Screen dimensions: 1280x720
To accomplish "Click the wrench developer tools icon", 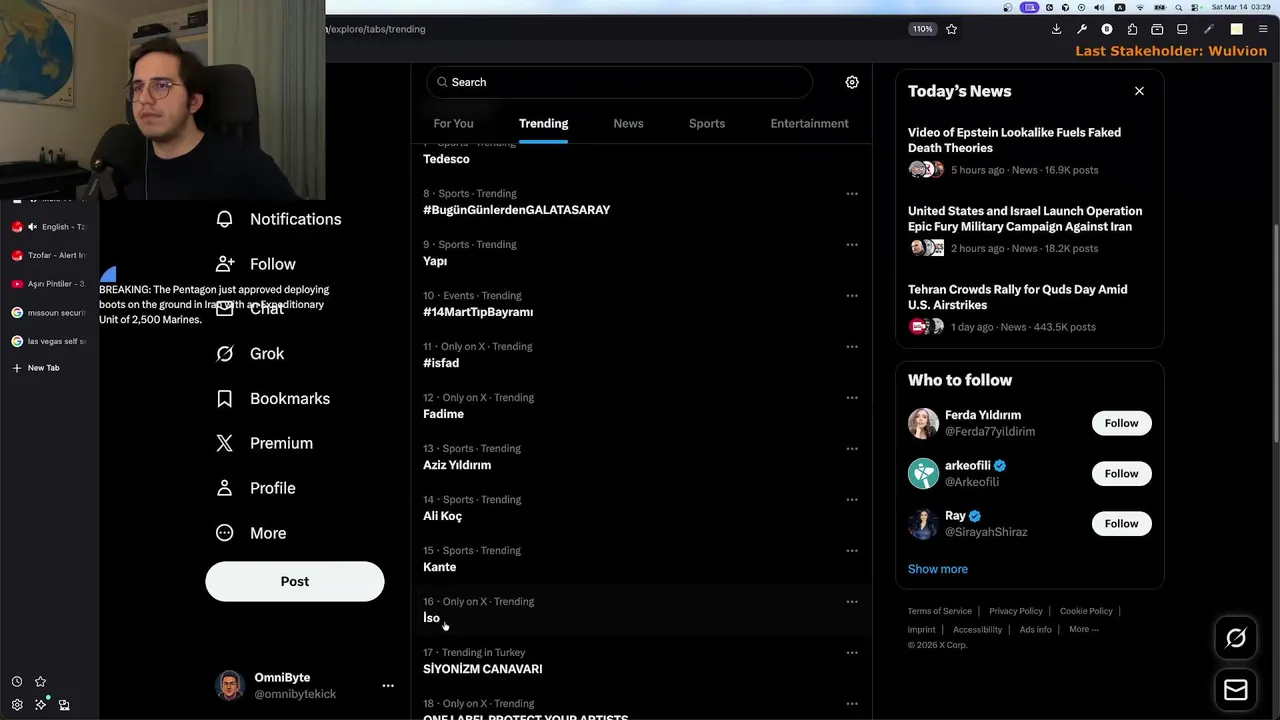I will pos(1082,29).
